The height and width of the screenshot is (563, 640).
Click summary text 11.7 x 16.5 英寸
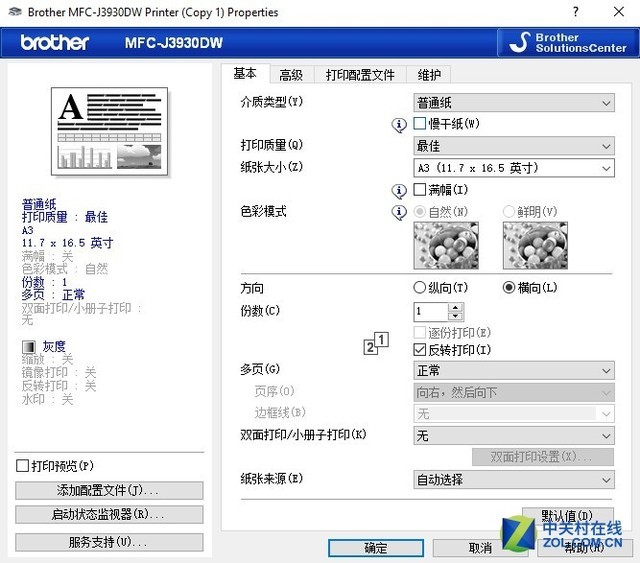click(x=67, y=243)
